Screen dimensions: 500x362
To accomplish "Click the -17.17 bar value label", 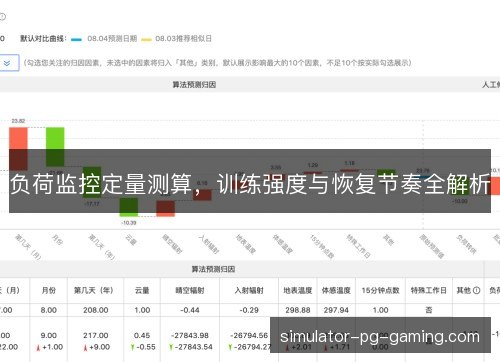I will click(92, 204).
